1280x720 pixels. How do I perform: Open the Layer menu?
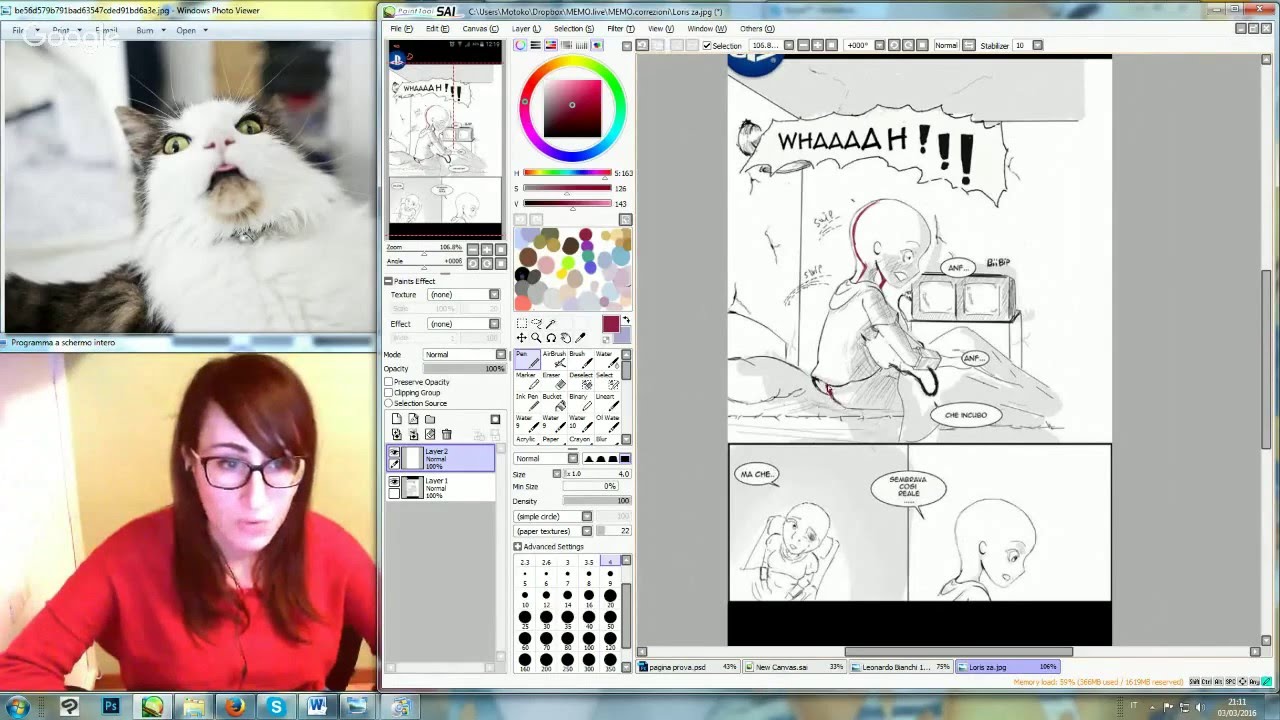point(526,29)
